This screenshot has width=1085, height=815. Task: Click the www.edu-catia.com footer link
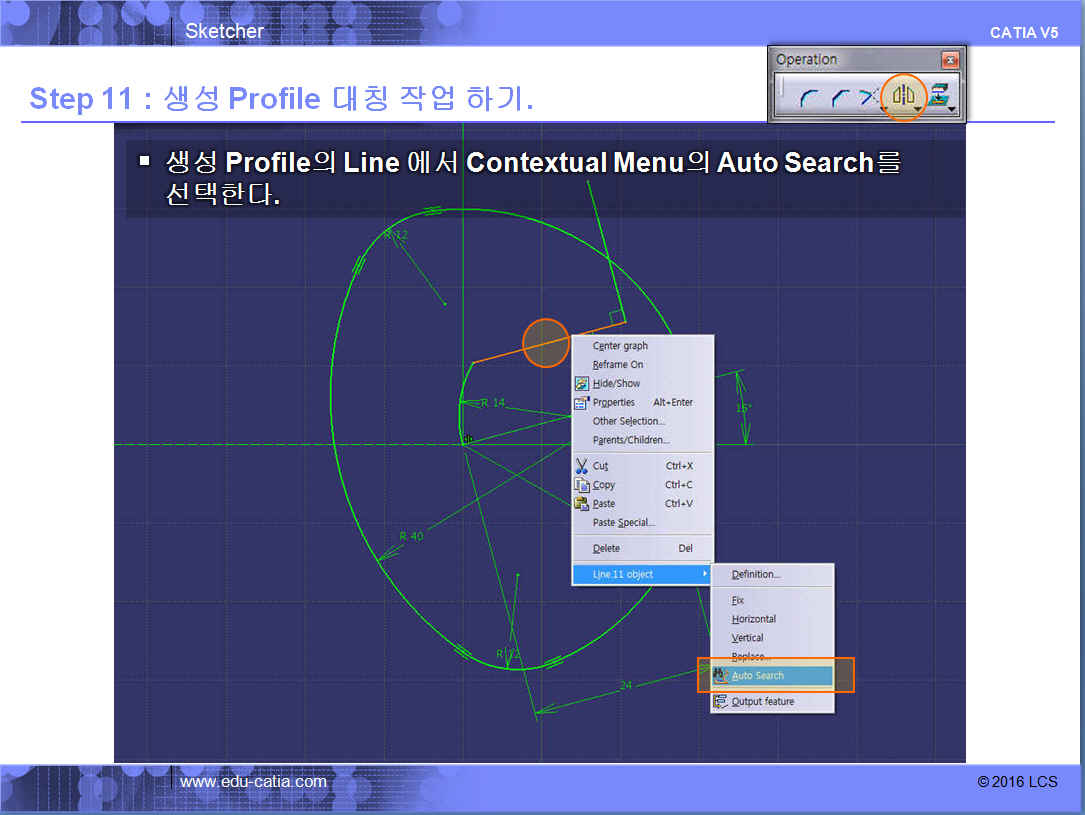253,782
